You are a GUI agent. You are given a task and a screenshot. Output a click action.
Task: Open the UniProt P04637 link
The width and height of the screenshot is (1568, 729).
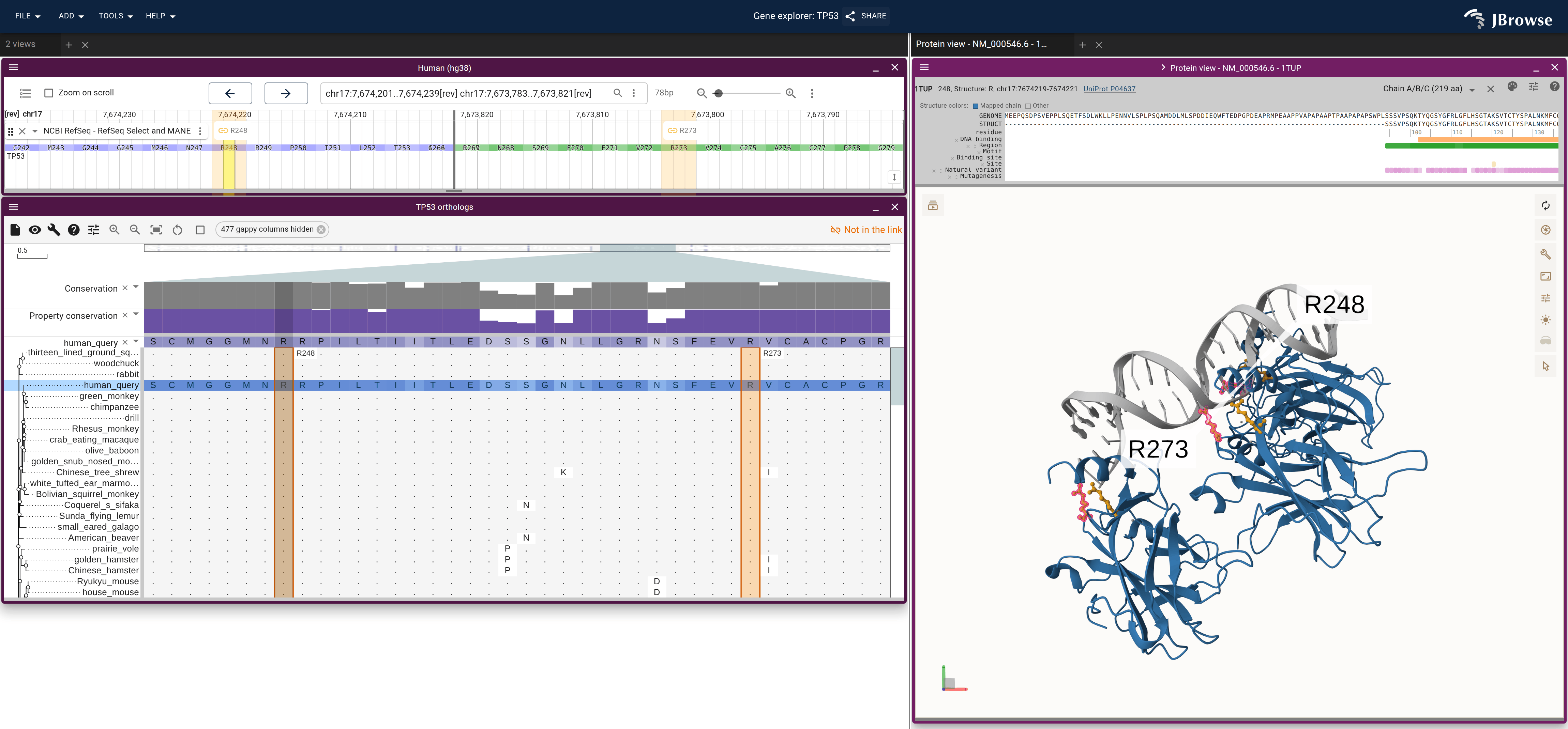click(x=1109, y=89)
